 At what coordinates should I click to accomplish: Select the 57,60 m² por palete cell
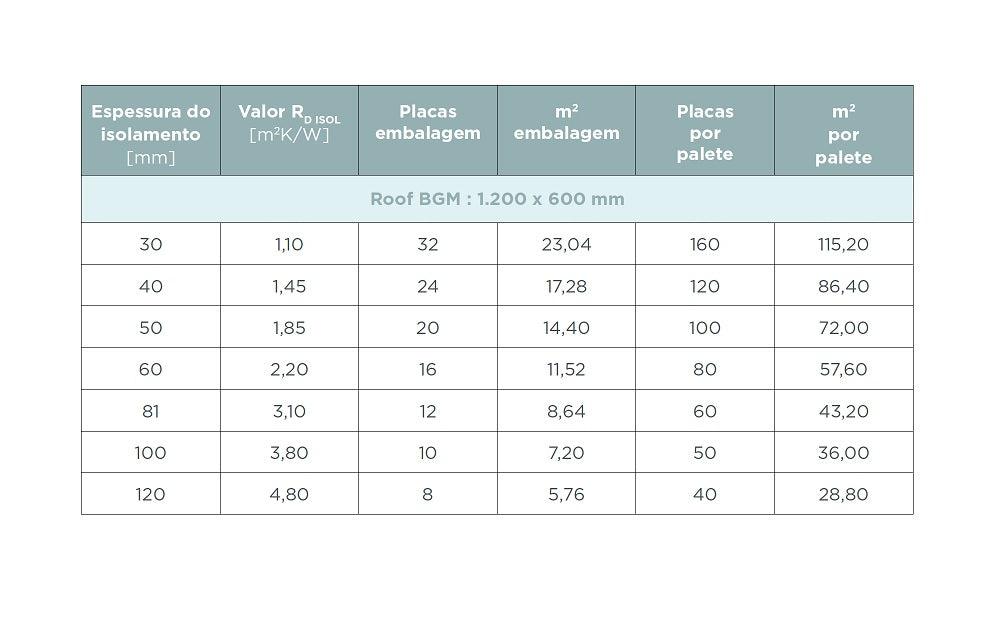click(843, 370)
